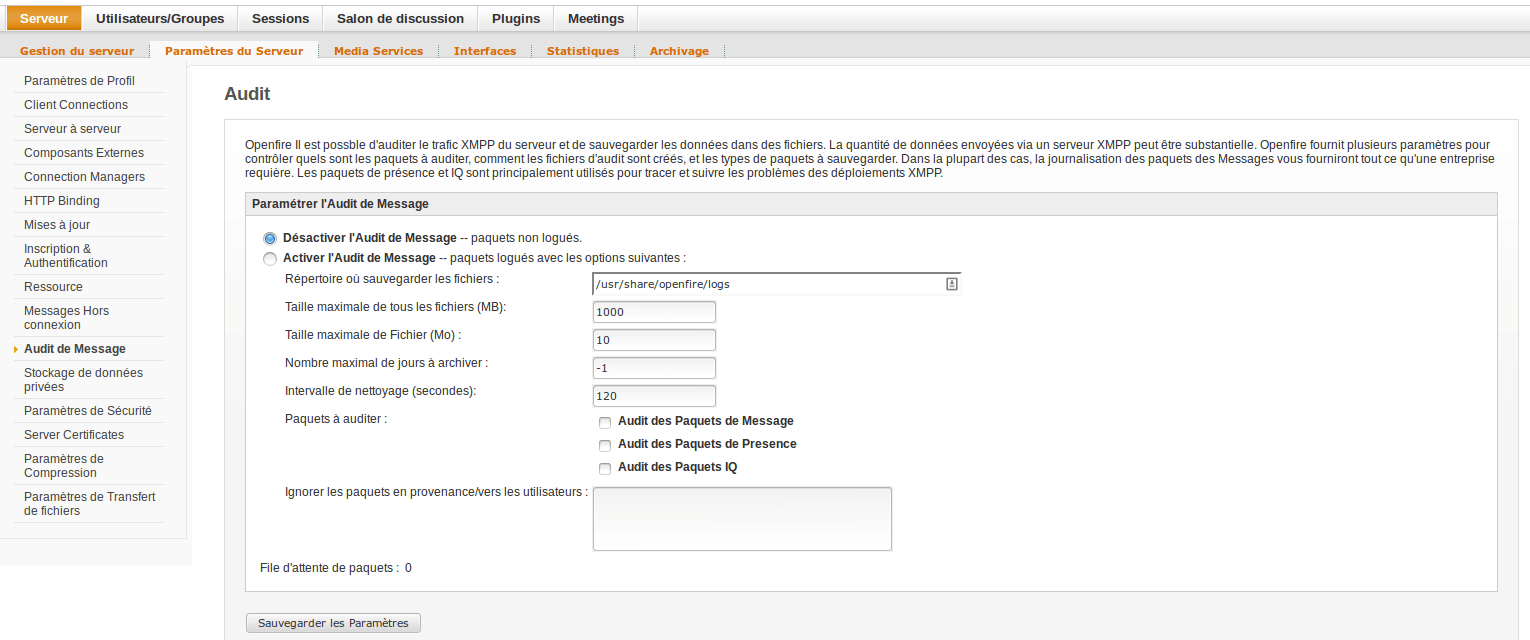Open Paramètres de Transfert de fichiers link
This screenshot has width=1530, height=640.
point(88,504)
